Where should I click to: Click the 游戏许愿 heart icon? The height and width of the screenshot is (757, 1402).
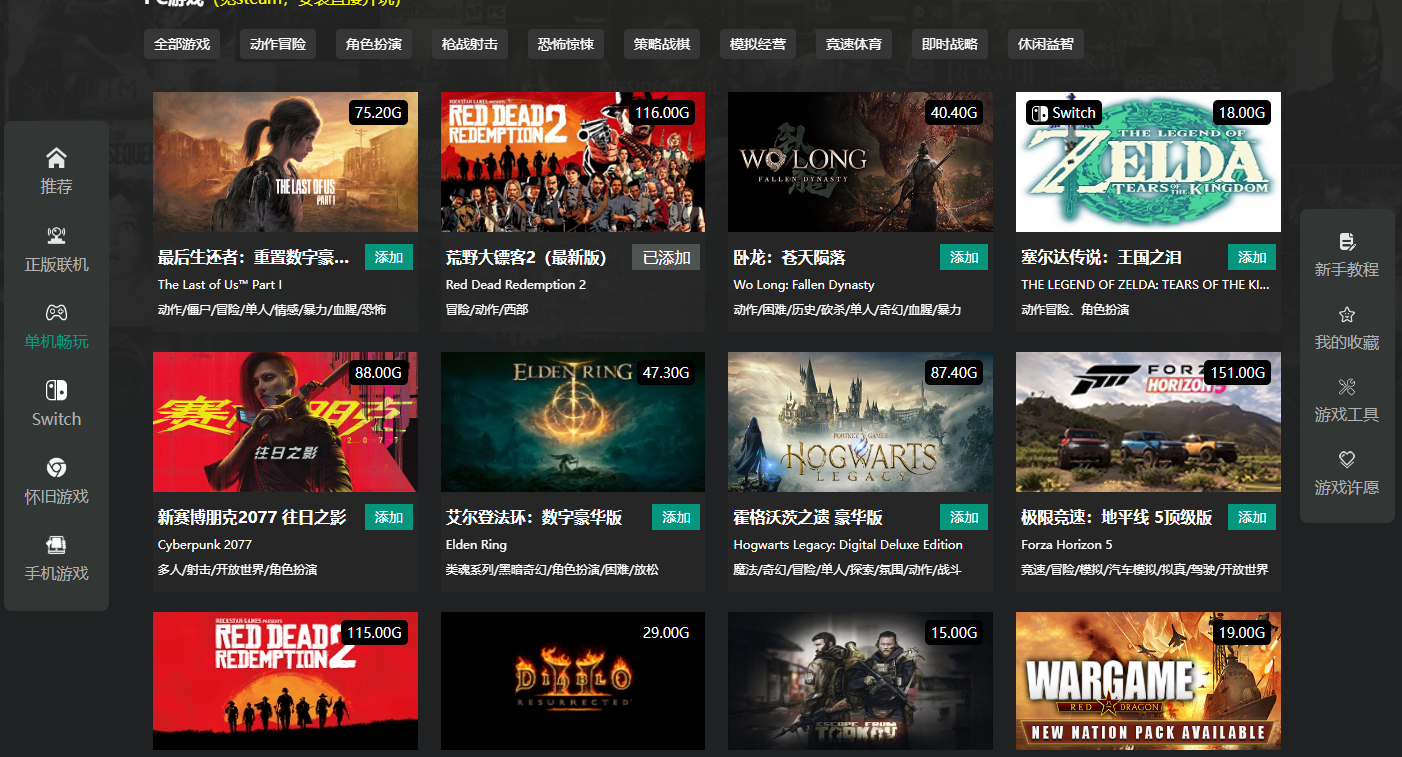click(1346, 460)
